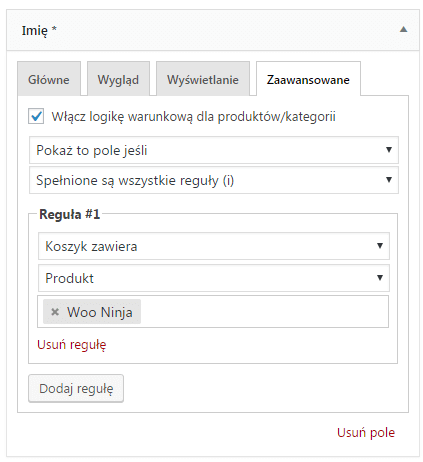
Task: Click the Usuń regułę link
Action: pyautogui.click(x=72, y=345)
